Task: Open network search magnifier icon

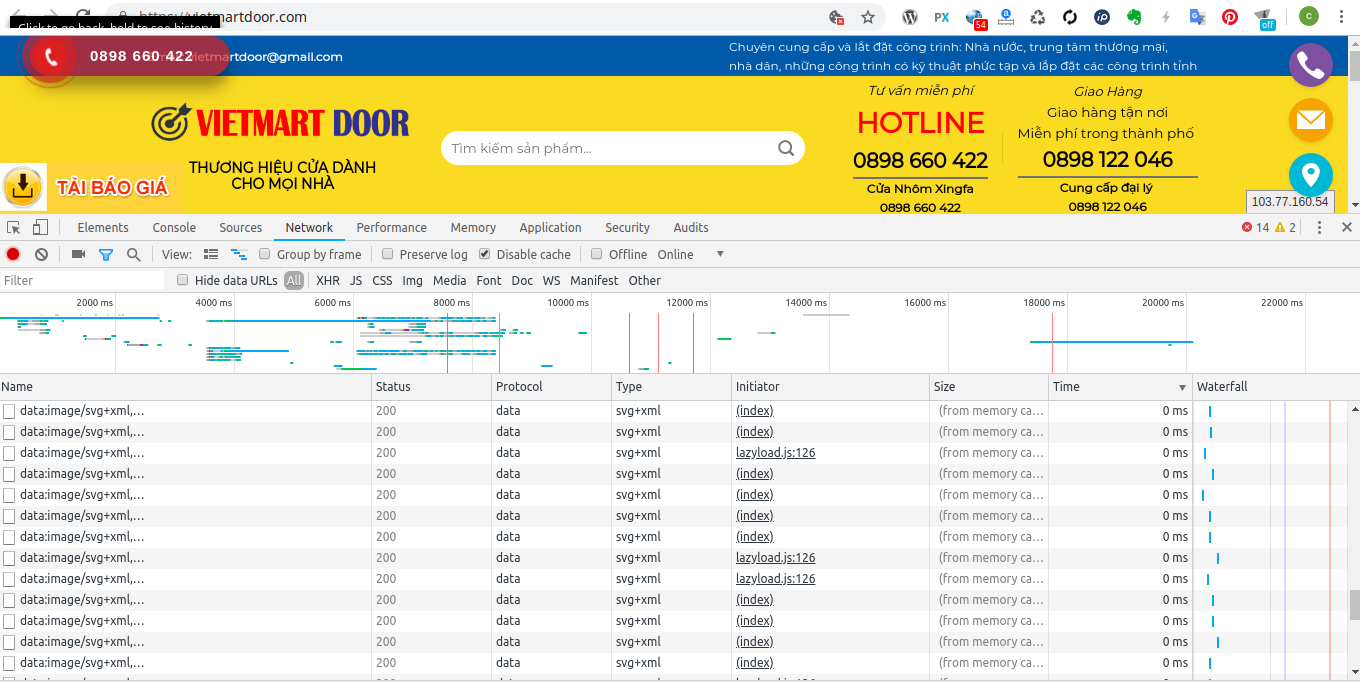Action: click(x=133, y=255)
